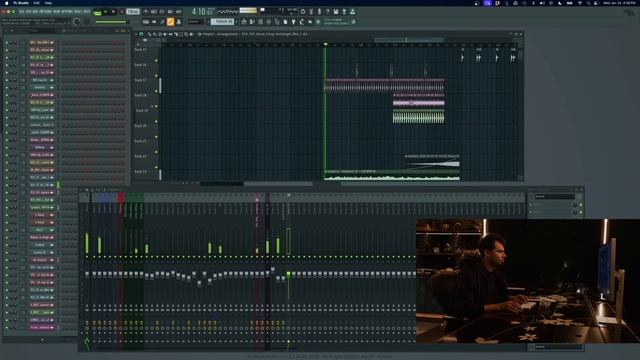Open the Piano roll view icon
The height and width of the screenshot is (360, 640).
tap(252, 22)
